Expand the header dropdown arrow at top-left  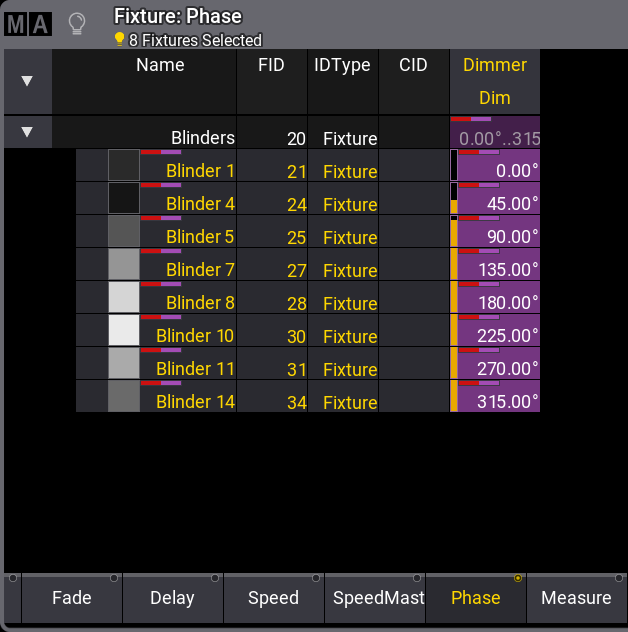(x=27, y=80)
